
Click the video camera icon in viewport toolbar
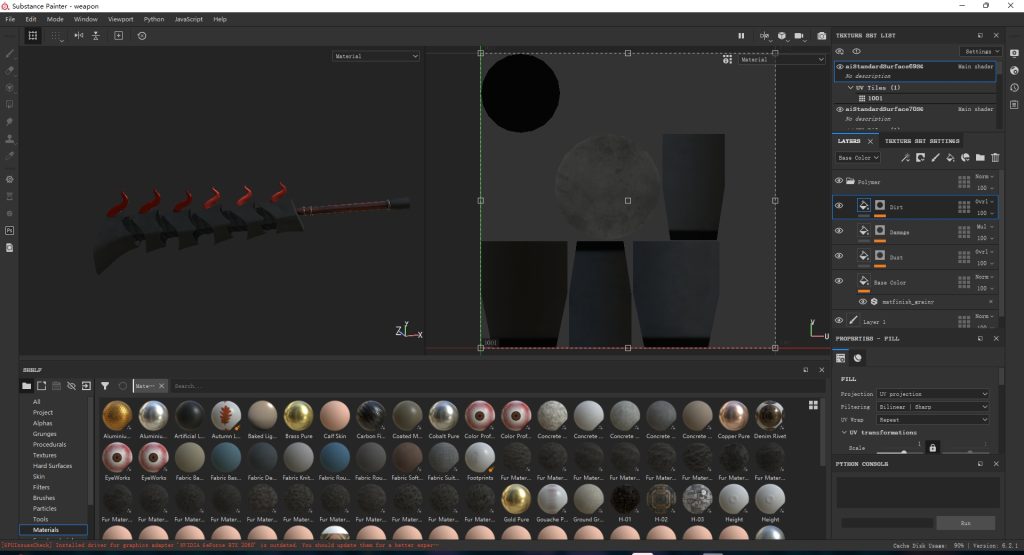coord(799,36)
